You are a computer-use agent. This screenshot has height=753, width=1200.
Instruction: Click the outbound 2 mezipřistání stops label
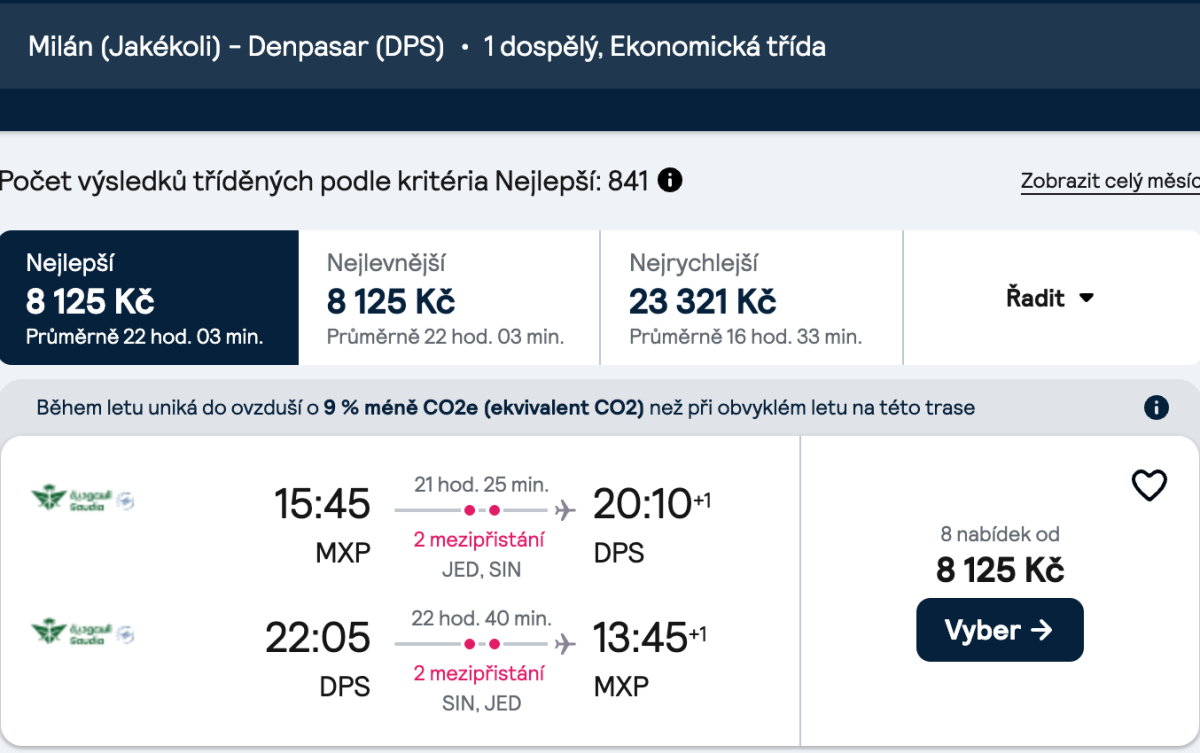[x=480, y=540]
